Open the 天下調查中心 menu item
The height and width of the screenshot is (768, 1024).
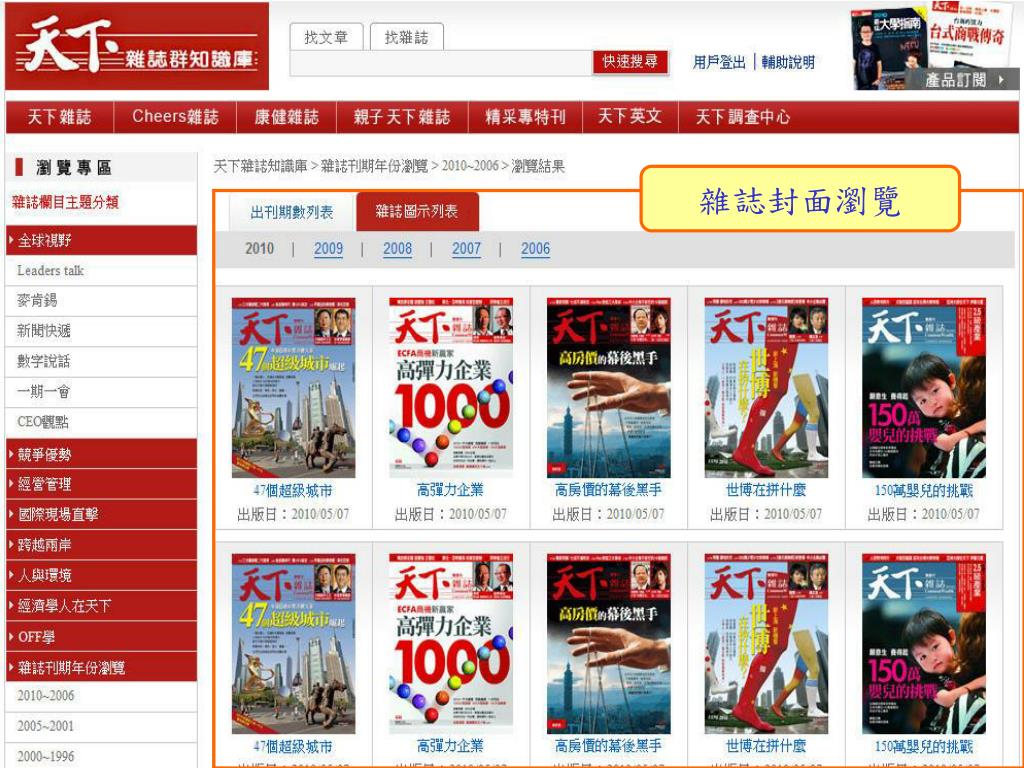coord(743,117)
